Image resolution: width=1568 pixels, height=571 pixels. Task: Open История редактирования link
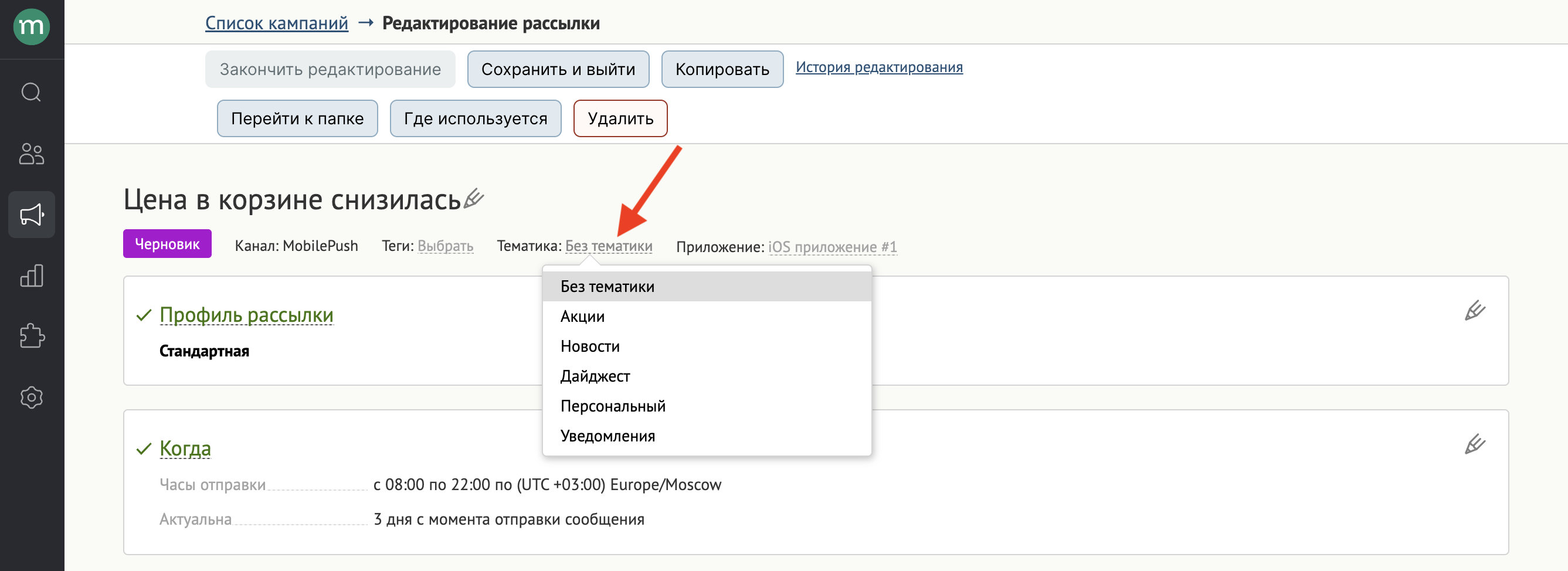(879, 67)
